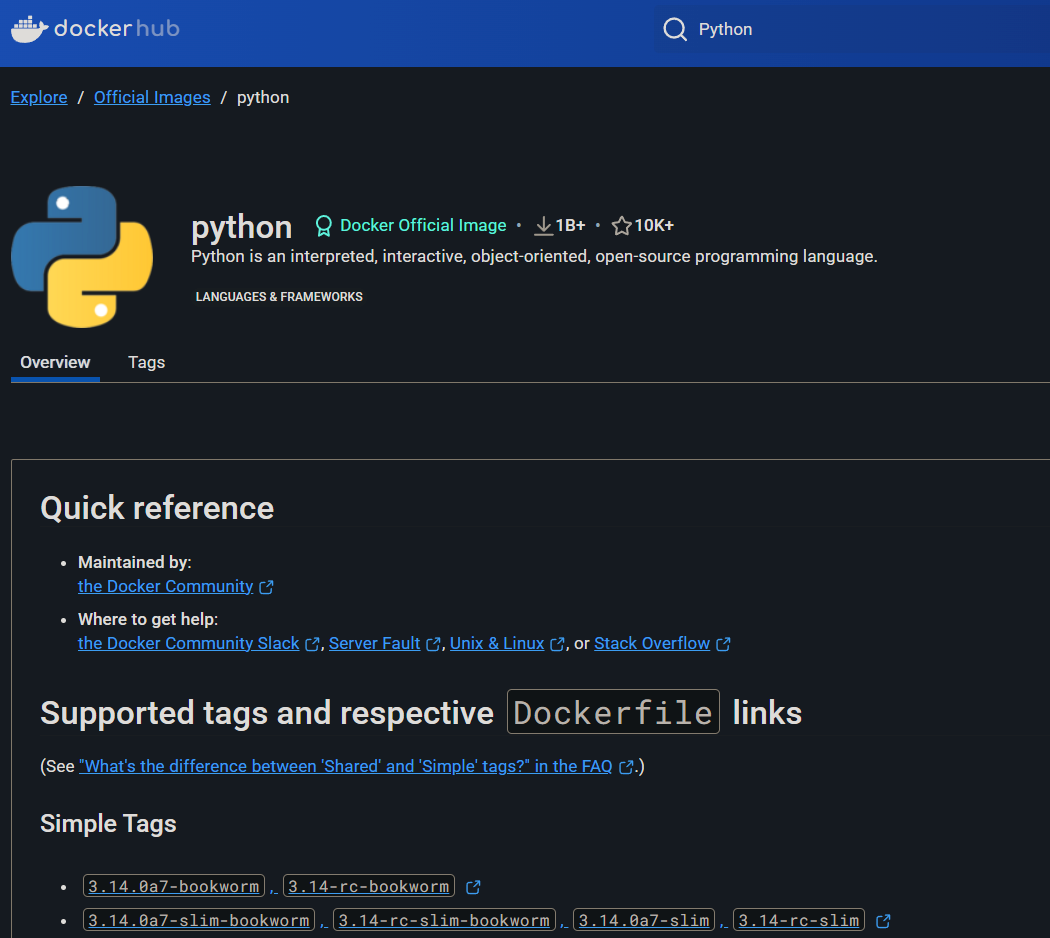Screen dimensions: 1050x938
Task: Click the external link icon after 3.14-rc-bookworm
Action: coord(471,885)
